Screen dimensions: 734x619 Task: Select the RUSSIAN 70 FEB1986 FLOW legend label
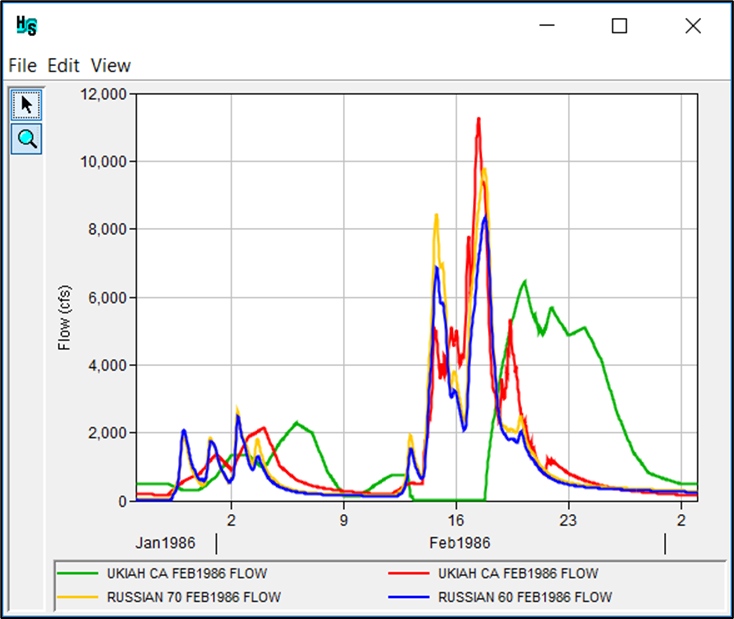[193, 597]
